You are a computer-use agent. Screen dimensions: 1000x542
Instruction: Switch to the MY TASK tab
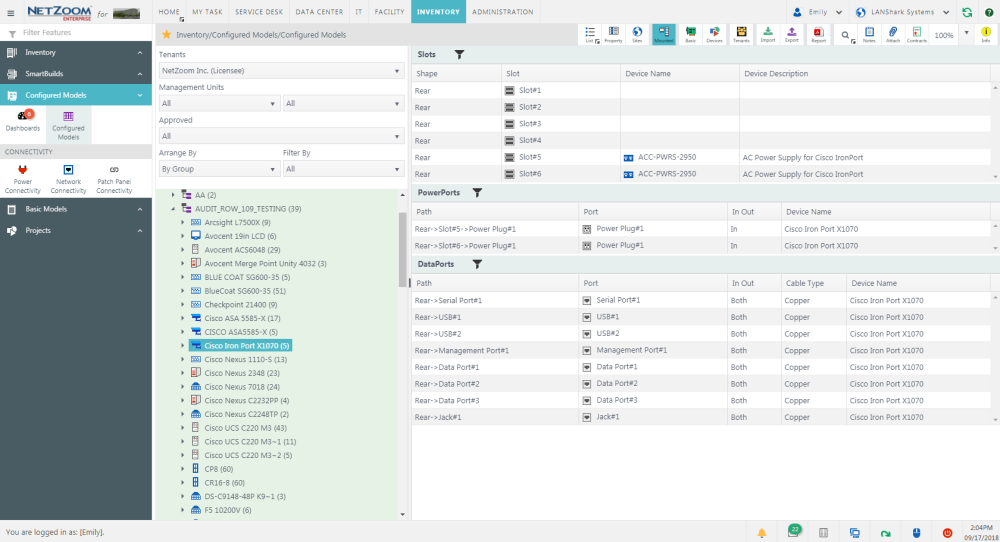(207, 11)
